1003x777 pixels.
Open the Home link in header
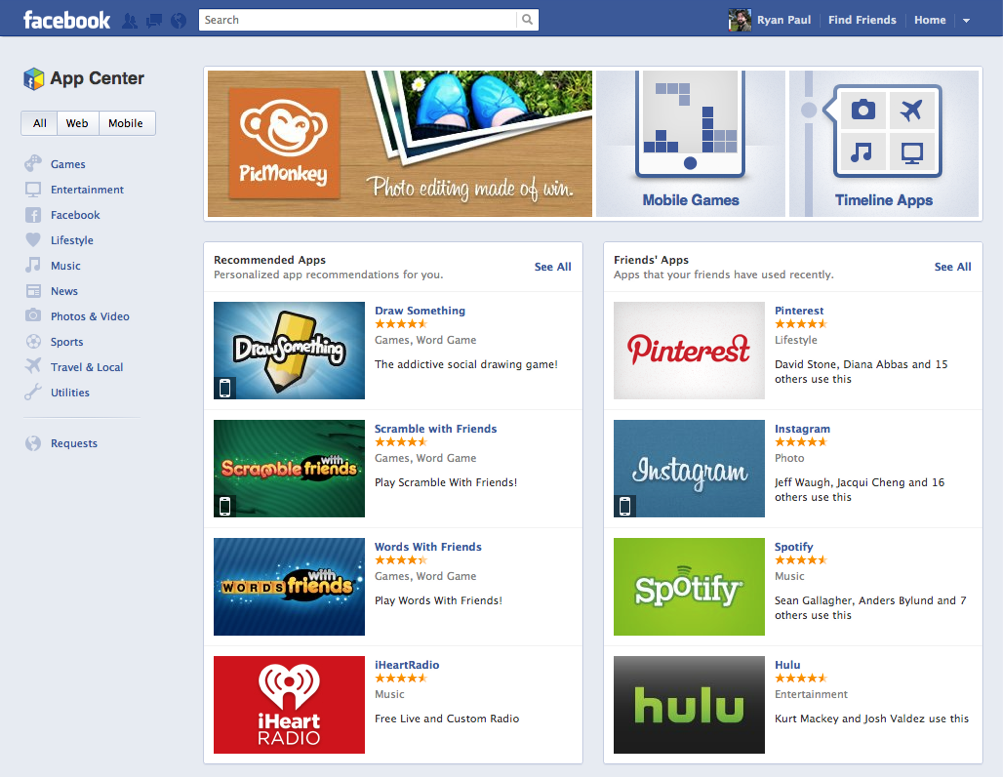tap(929, 20)
